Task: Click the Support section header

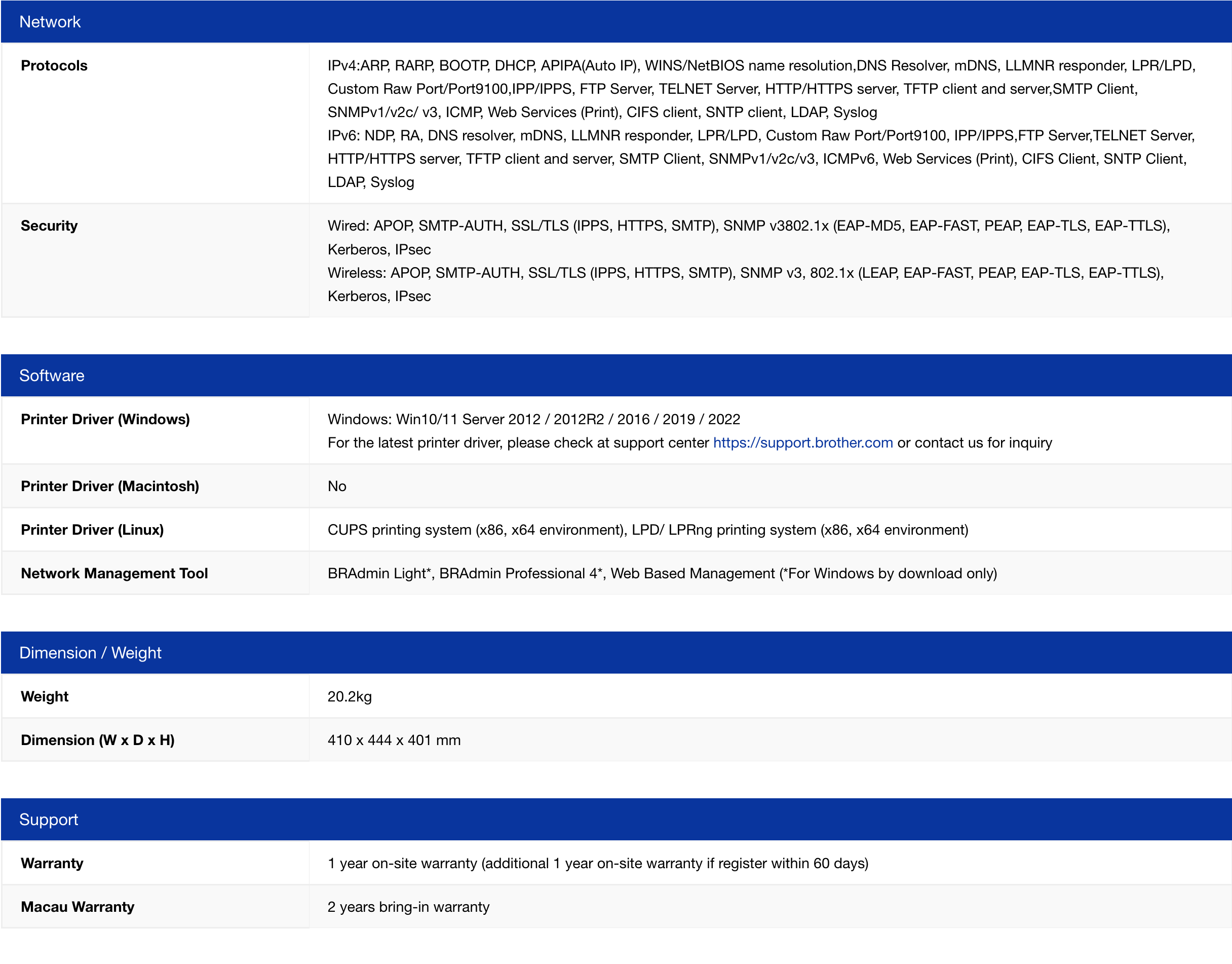Action: [x=49, y=820]
